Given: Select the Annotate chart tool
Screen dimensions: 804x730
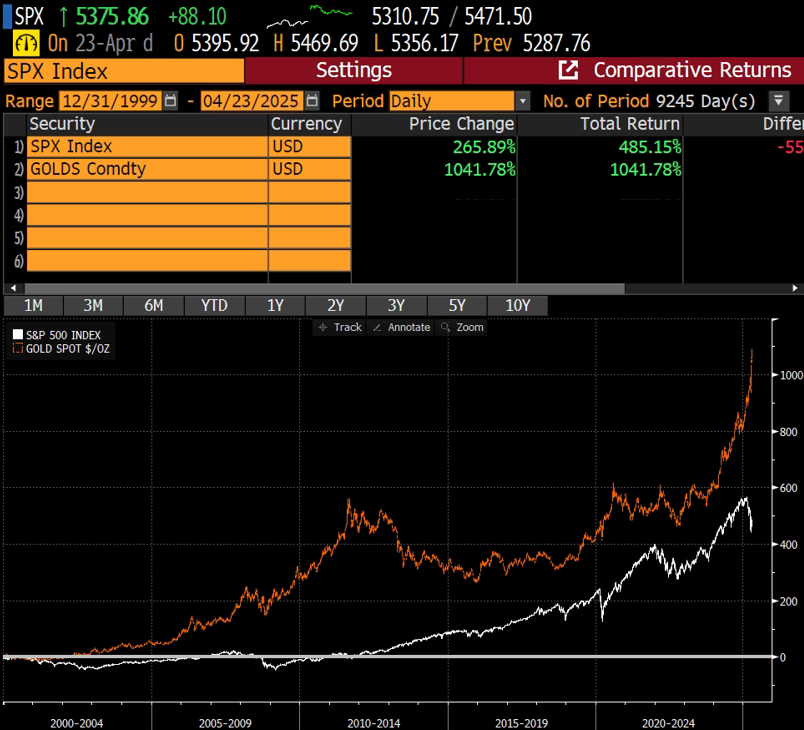Looking at the screenshot, I should coord(400,327).
